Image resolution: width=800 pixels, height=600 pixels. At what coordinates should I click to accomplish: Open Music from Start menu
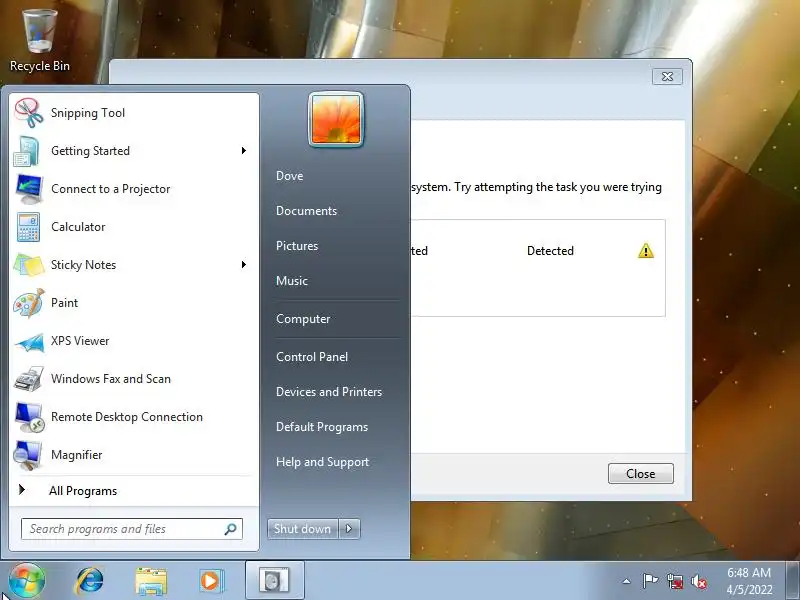point(292,281)
